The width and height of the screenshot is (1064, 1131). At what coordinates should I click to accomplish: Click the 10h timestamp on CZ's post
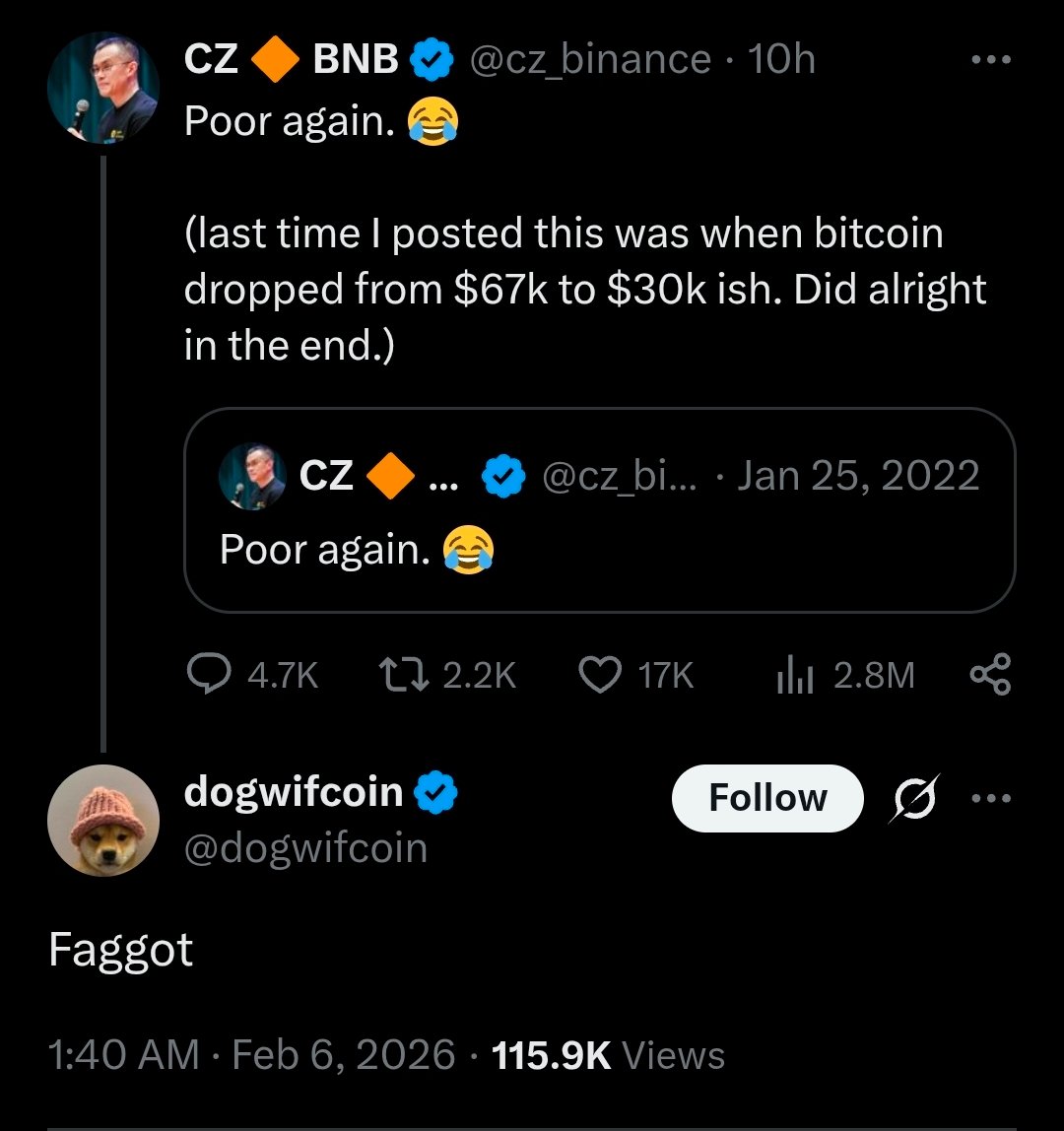pos(781,61)
